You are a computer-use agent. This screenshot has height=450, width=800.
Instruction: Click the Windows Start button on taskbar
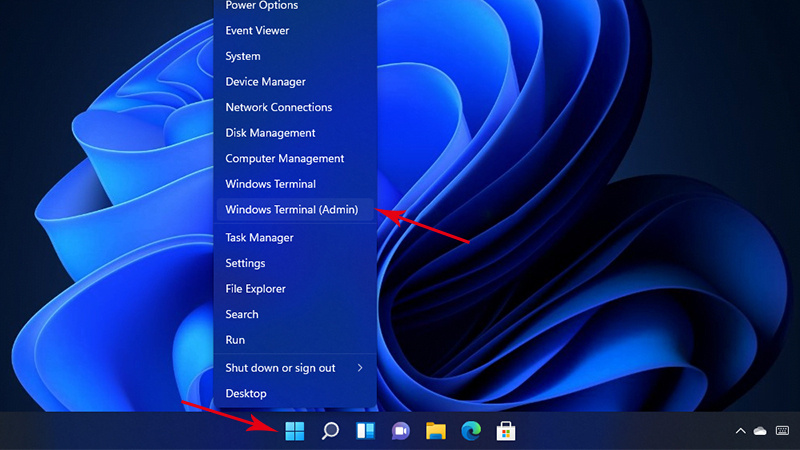pyautogui.click(x=295, y=431)
